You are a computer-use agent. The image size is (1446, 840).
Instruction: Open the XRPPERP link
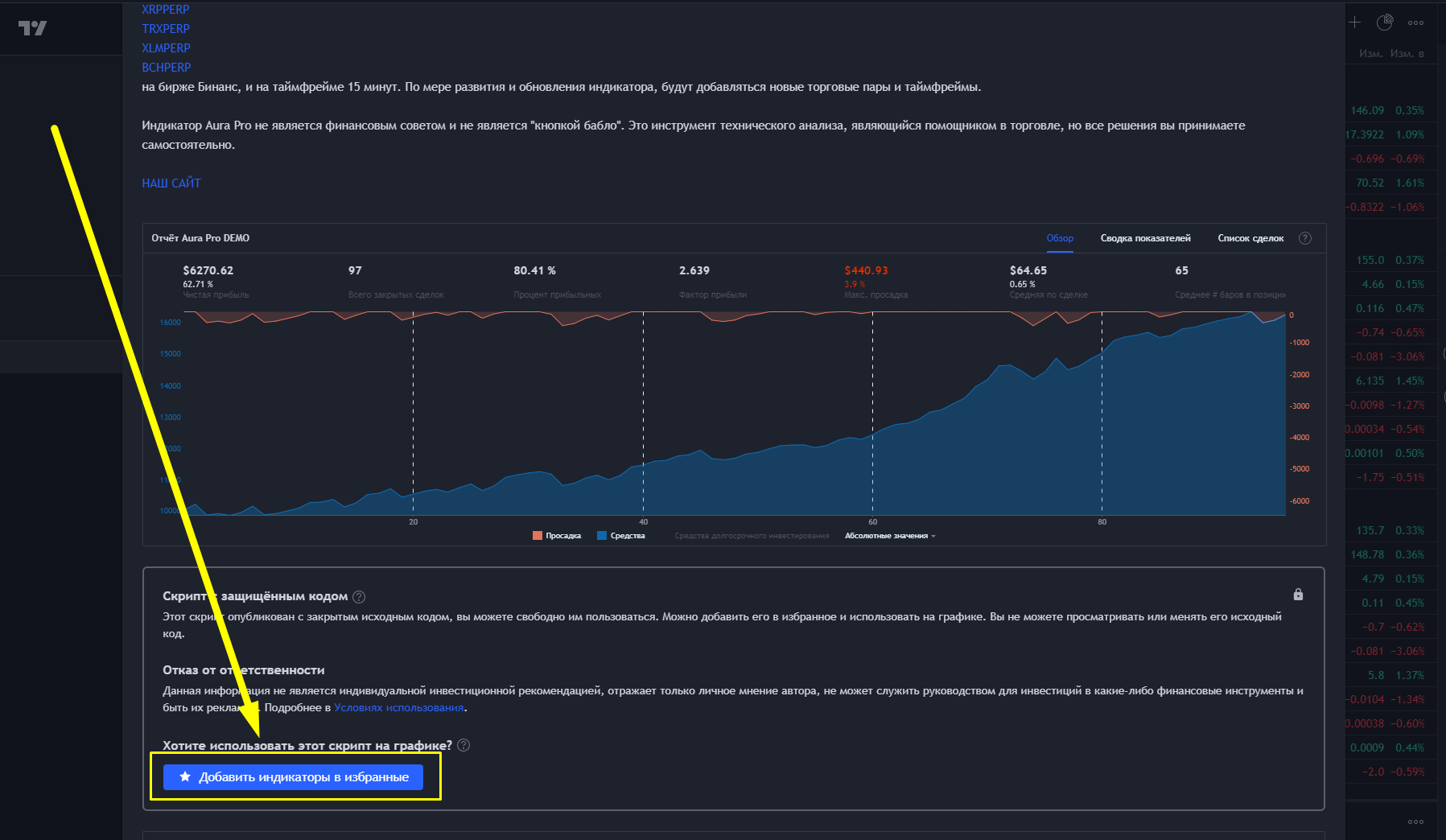pos(166,10)
